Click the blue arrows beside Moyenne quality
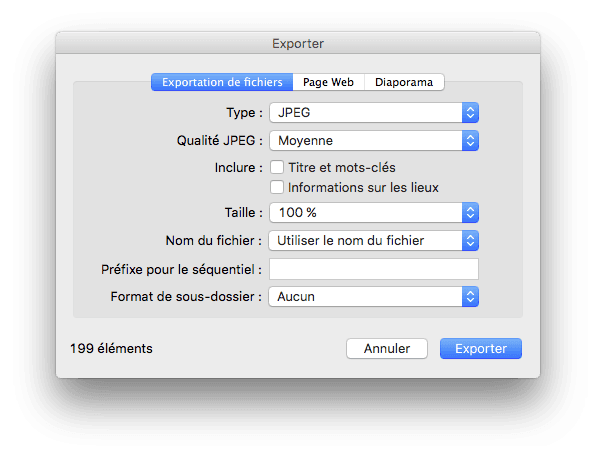 (x=470, y=141)
